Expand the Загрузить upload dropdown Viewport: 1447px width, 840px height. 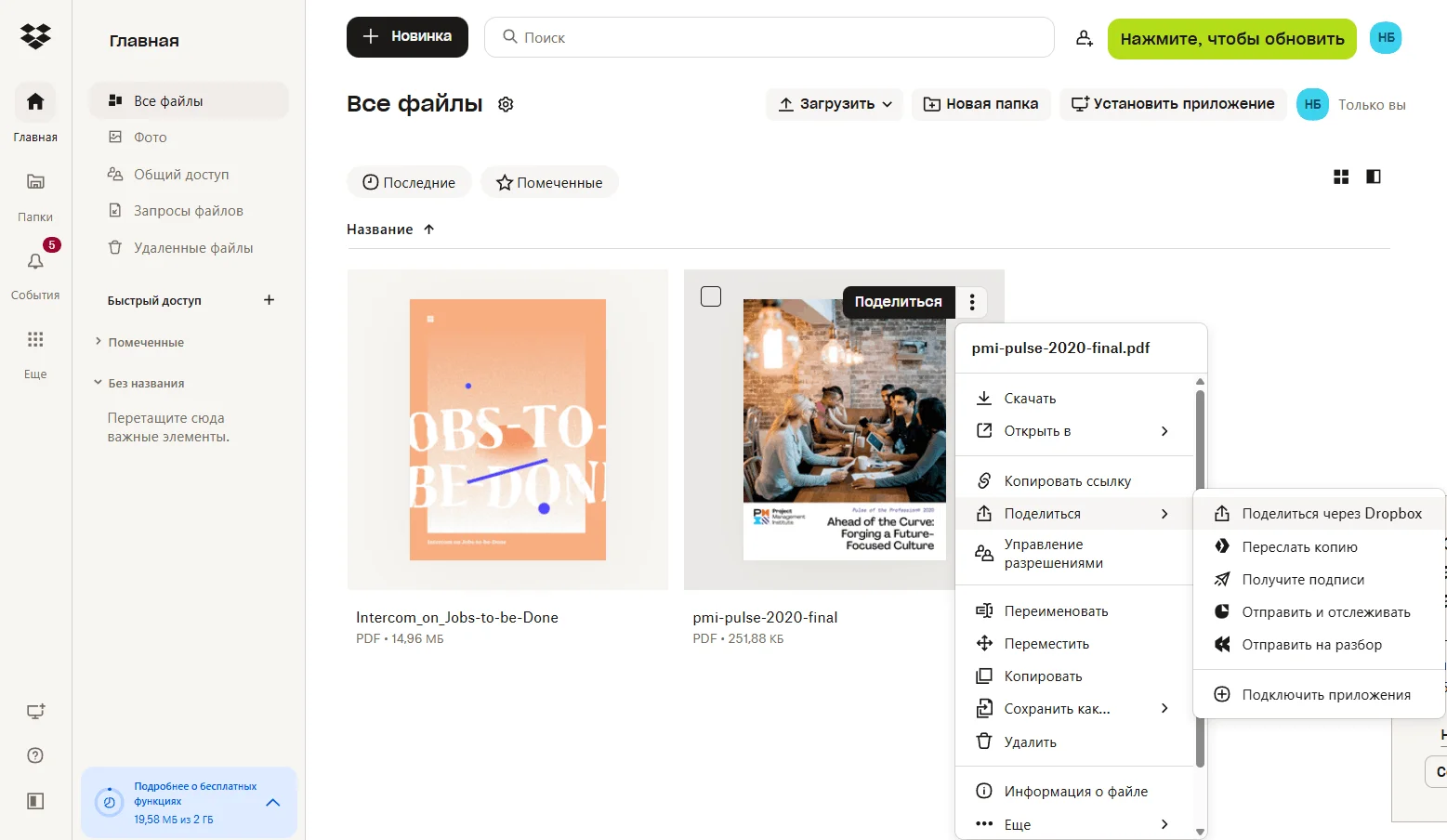click(x=835, y=104)
